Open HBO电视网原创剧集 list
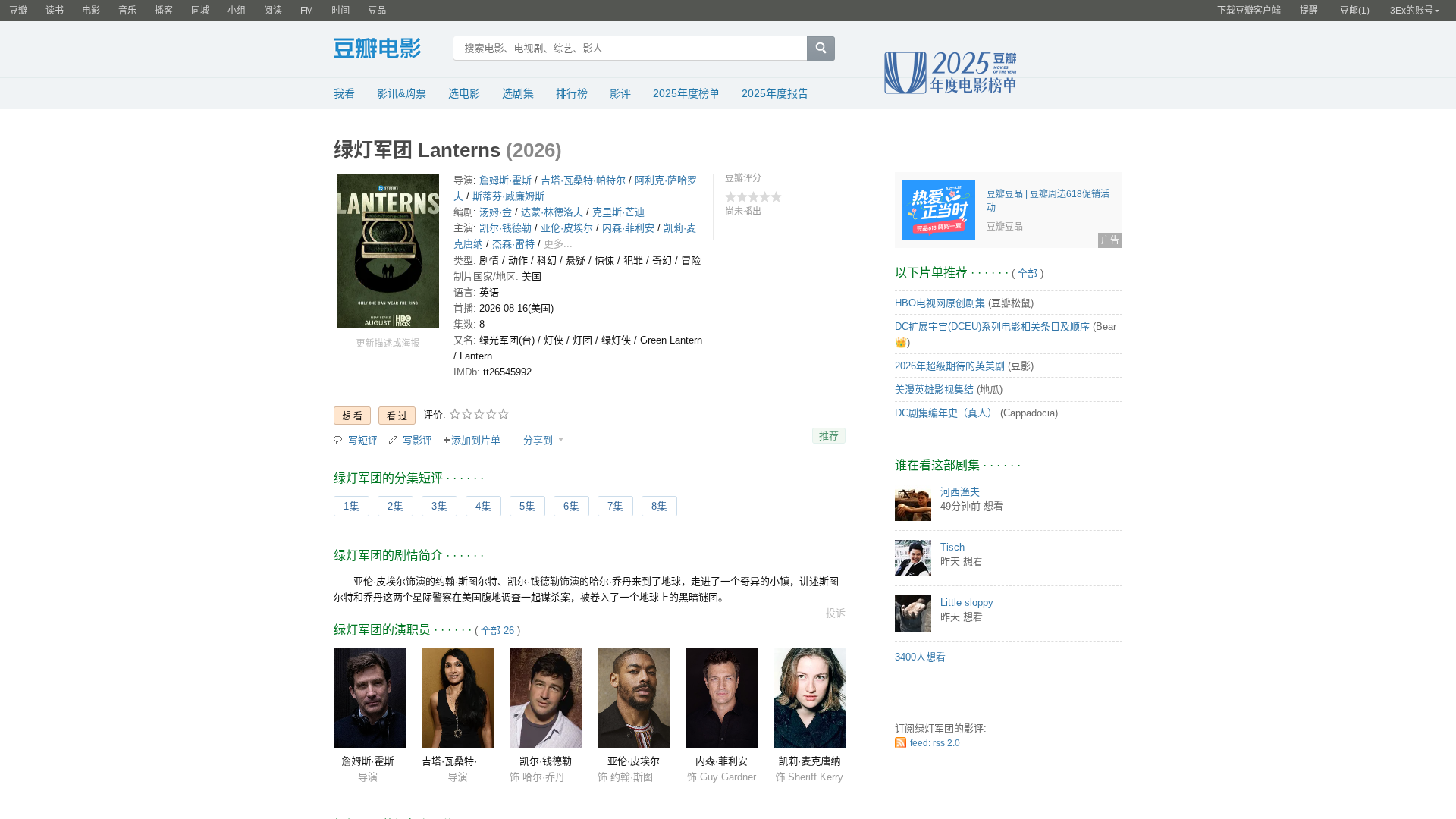The width and height of the screenshot is (1456, 819). coord(940,303)
